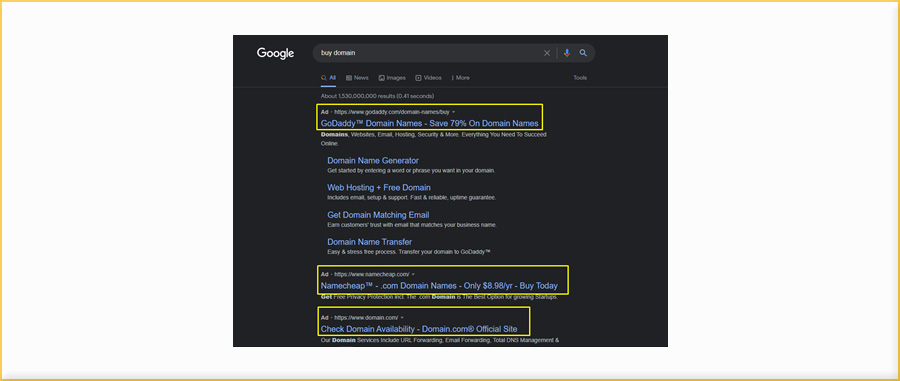Click the News tab icon
Screen dimensions: 900x381
(x=349, y=77)
